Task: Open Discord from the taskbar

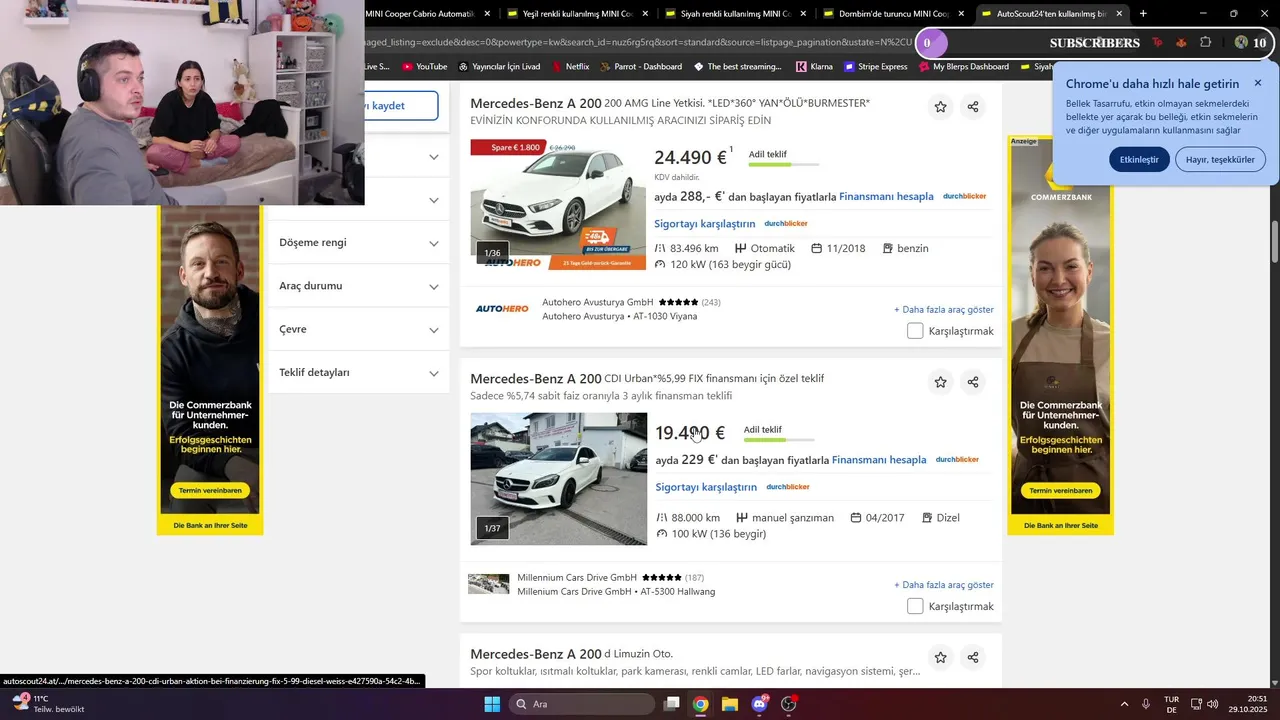Action: [759, 704]
